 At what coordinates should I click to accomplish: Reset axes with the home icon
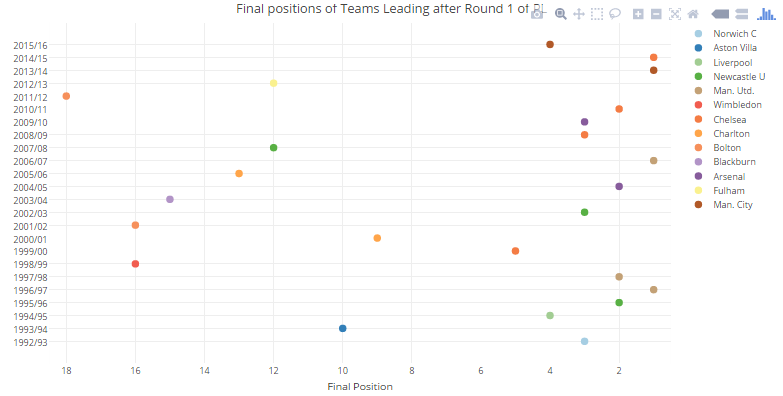pos(693,14)
